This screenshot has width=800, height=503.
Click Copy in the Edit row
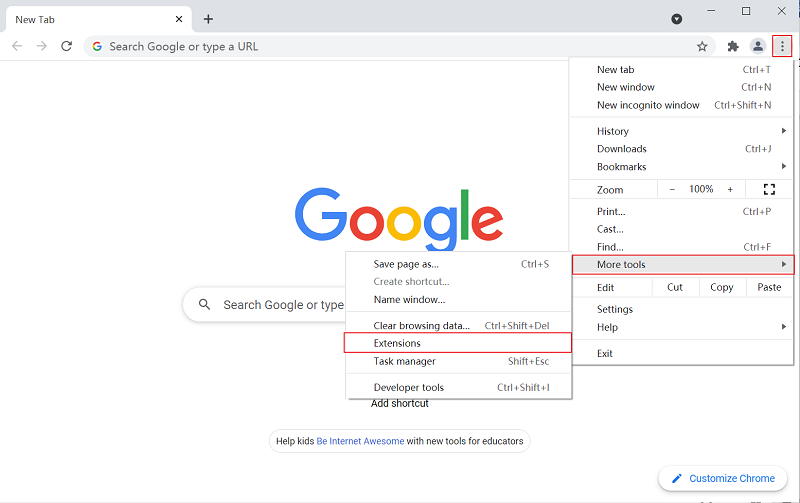pos(722,287)
